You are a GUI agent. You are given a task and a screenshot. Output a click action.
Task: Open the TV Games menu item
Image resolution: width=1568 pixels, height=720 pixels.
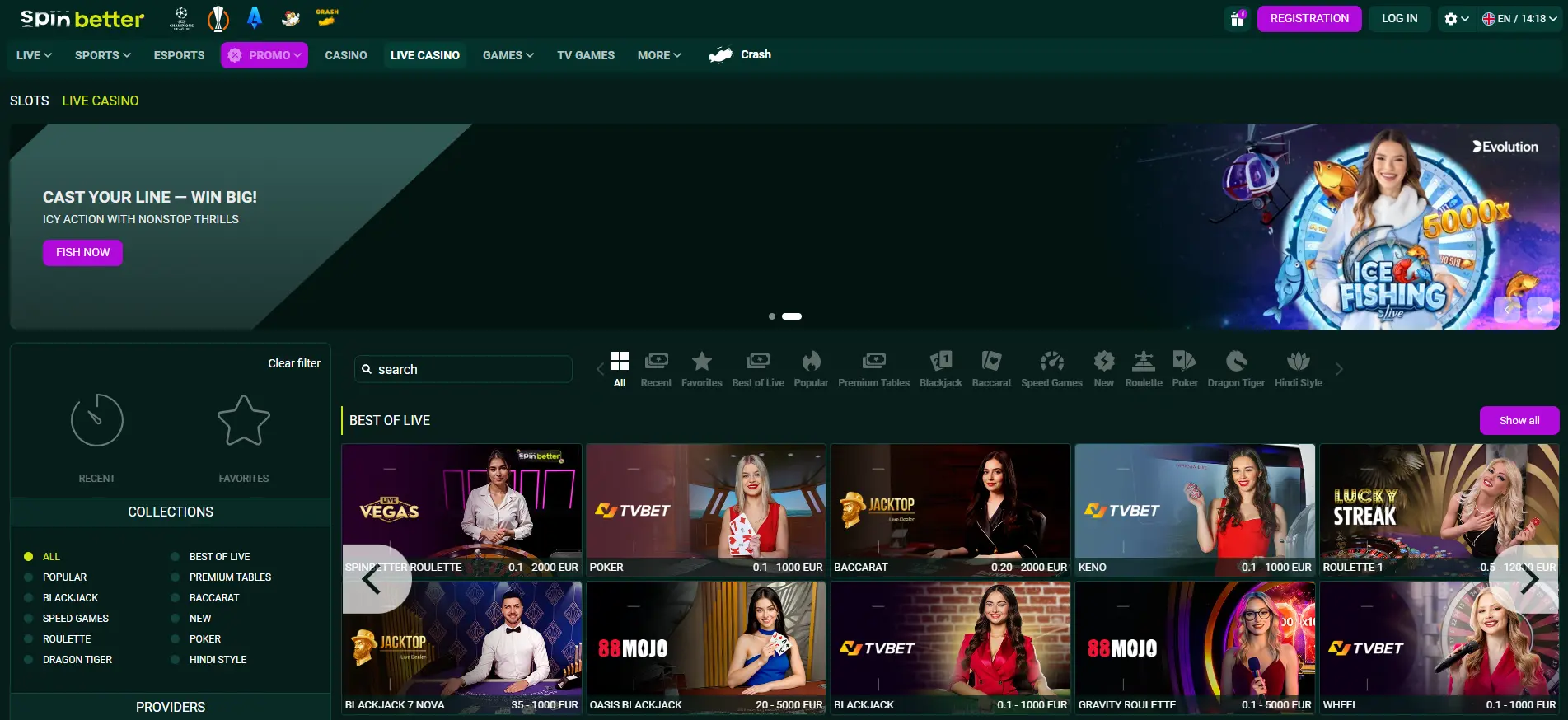point(585,55)
